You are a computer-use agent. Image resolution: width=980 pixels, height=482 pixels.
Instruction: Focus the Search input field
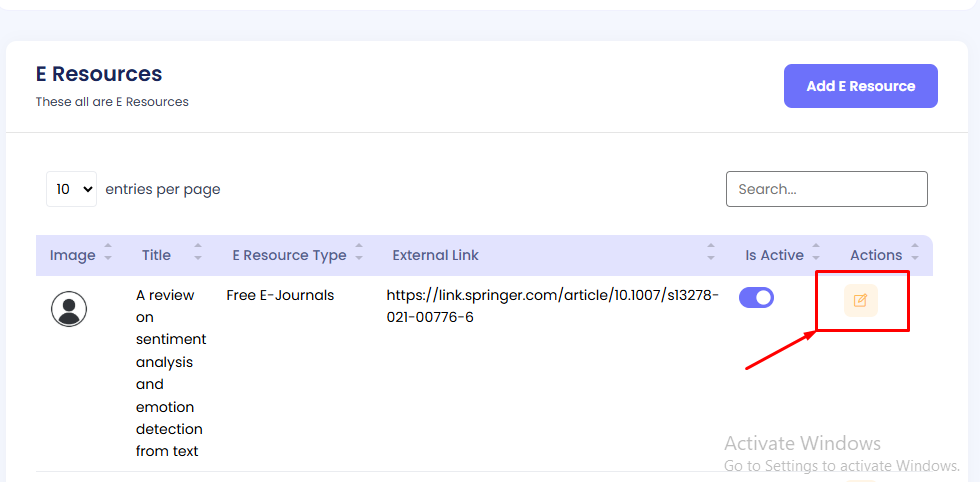pos(826,189)
